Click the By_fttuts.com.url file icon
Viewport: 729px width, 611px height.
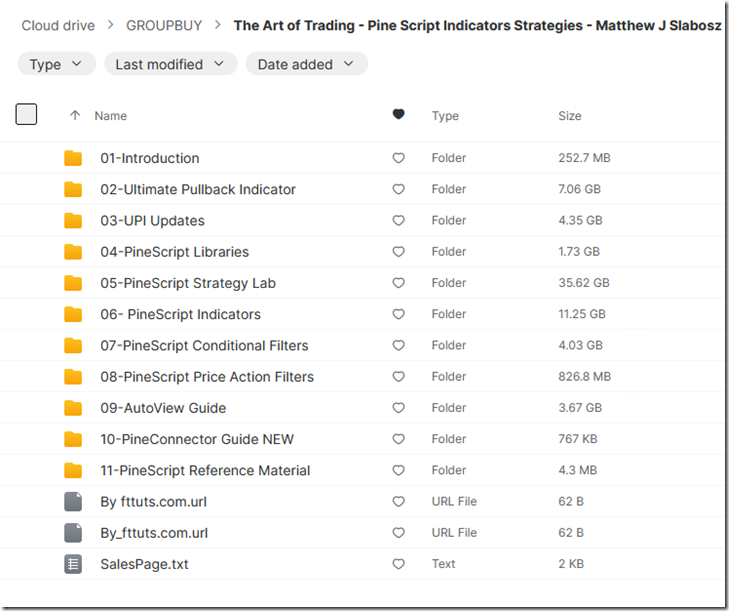(x=73, y=532)
